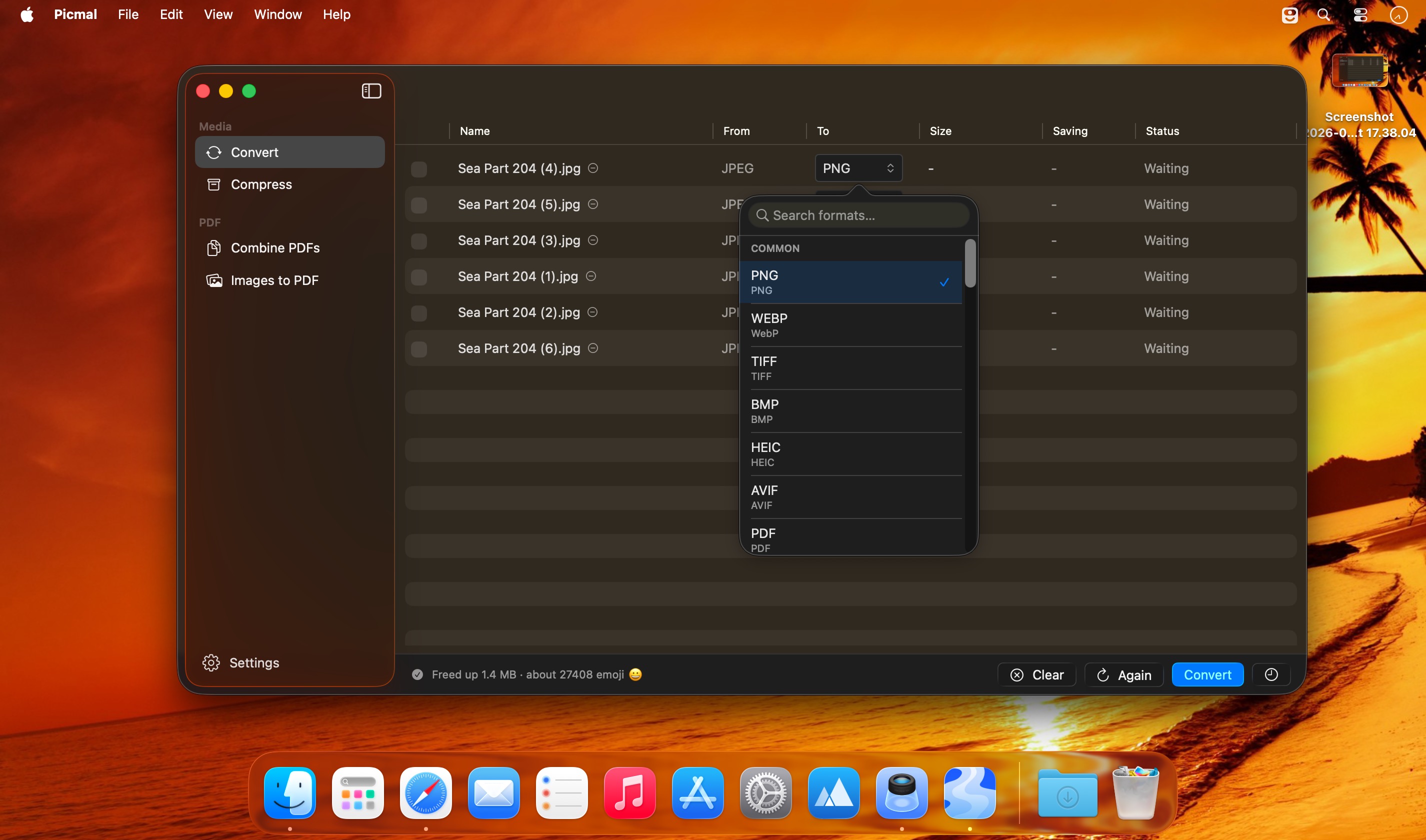Select Combine PDFs in the sidebar
This screenshot has width=1426, height=840.
point(289,248)
